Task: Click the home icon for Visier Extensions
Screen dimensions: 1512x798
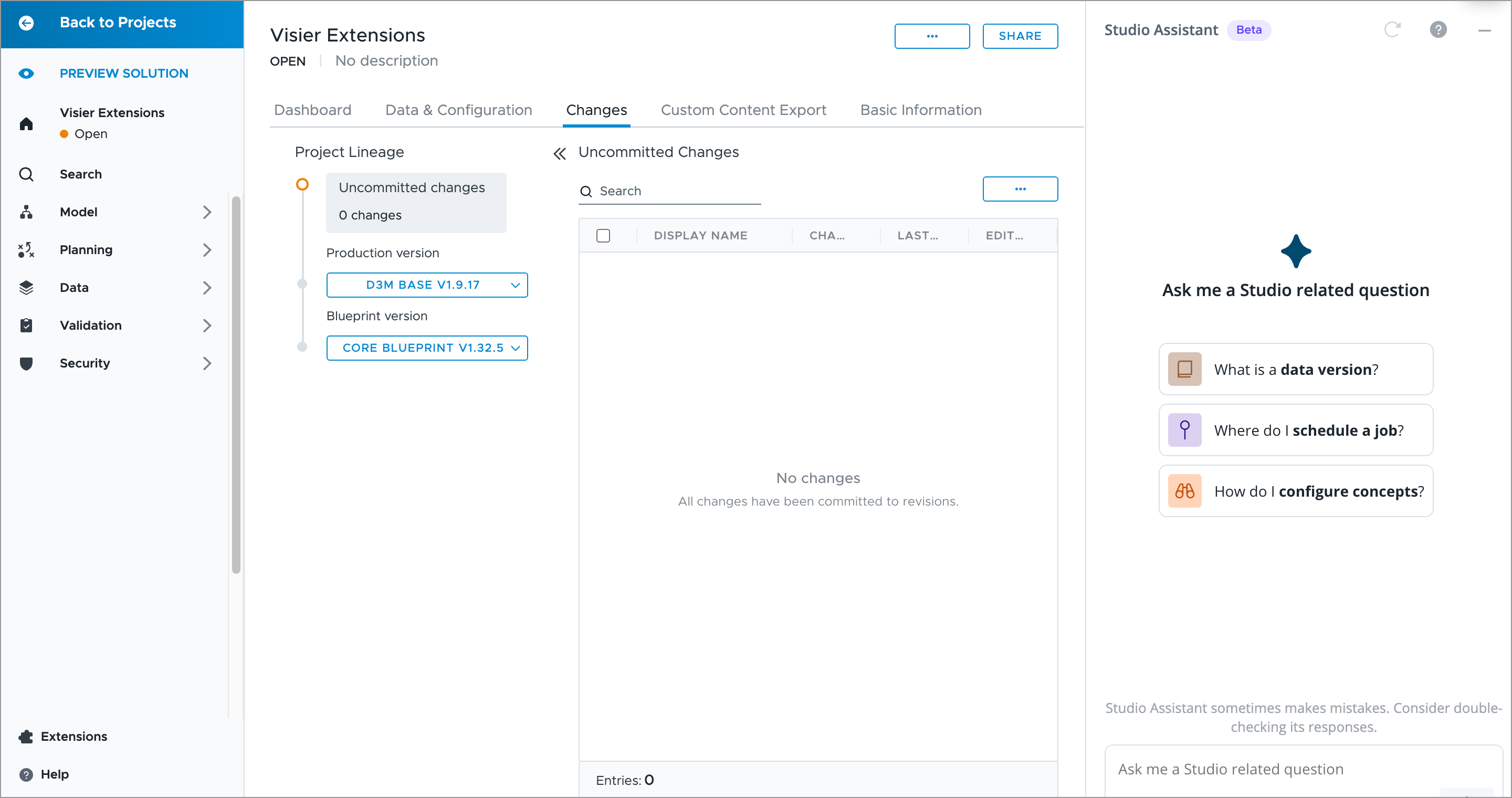Action: (x=26, y=124)
